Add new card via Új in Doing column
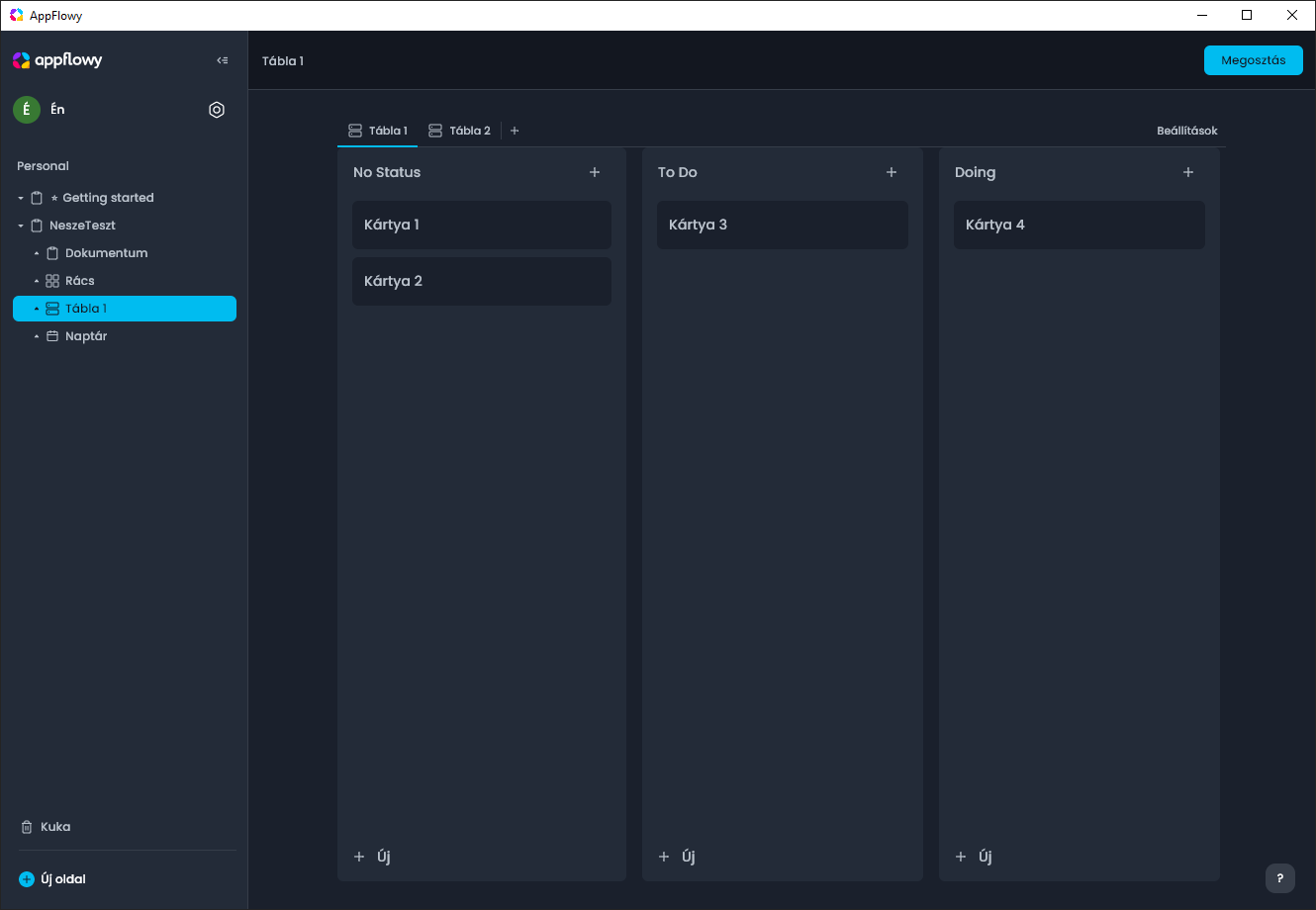 tap(974, 857)
